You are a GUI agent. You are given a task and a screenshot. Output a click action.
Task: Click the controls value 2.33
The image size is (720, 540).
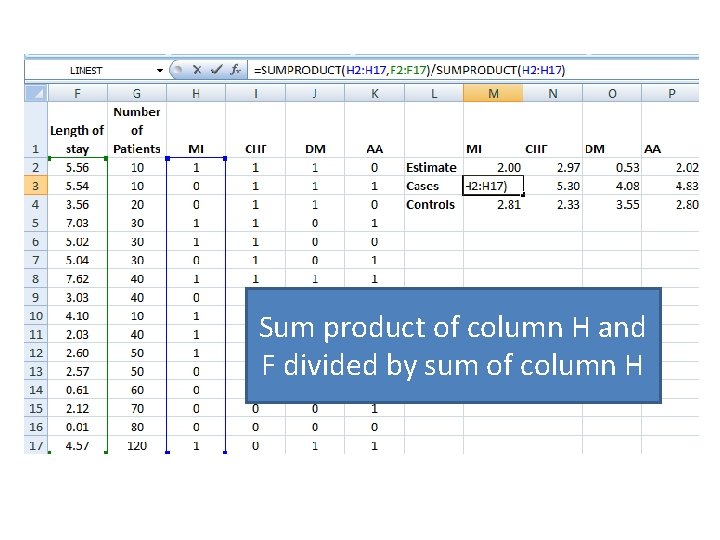[553, 205]
